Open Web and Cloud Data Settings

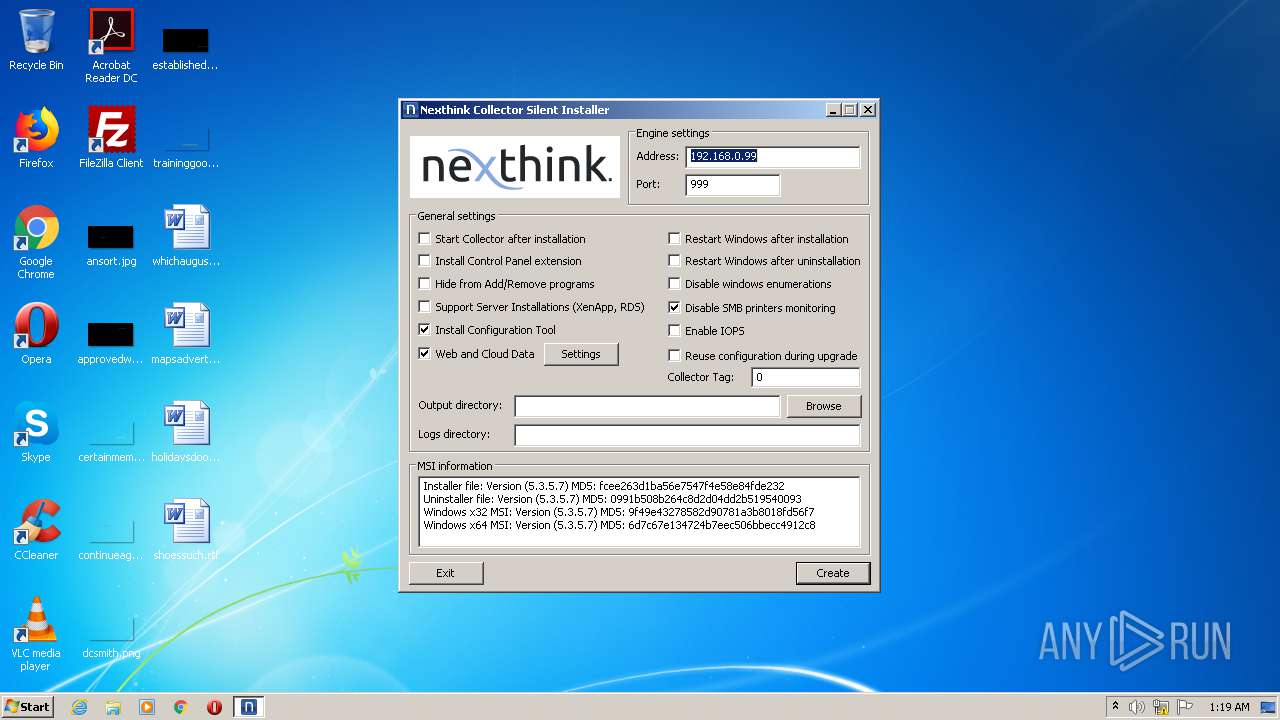(581, 354)
